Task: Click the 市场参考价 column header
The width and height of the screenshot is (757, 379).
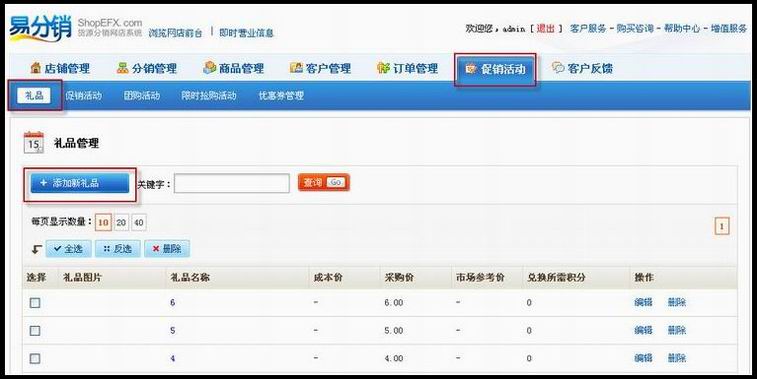Action: (x=480, y=278)
